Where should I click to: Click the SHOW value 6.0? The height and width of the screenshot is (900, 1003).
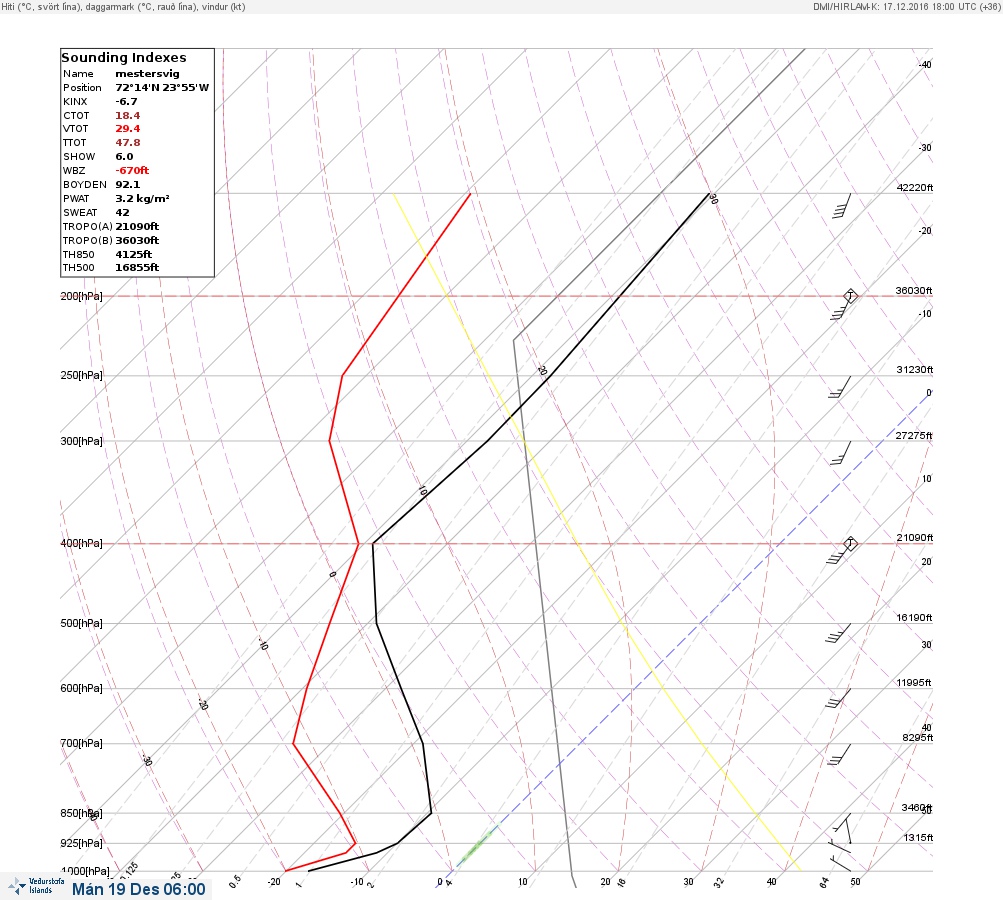click(124, 157)
